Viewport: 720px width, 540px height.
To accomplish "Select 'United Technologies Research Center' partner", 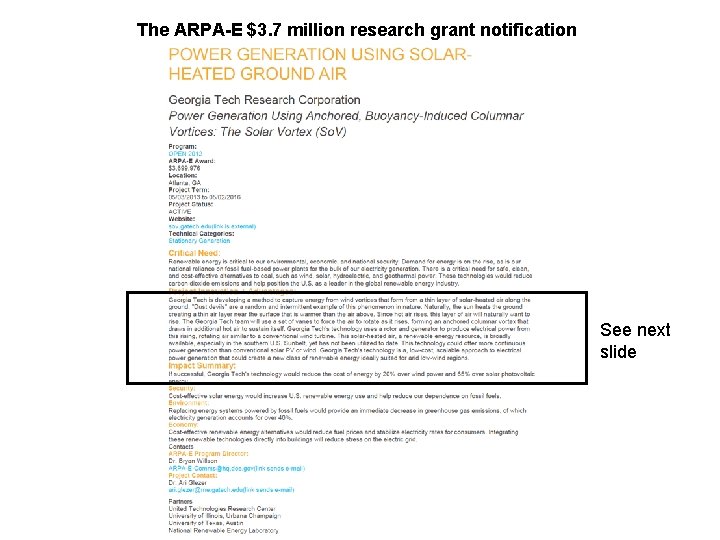I will tap(222, 509).
